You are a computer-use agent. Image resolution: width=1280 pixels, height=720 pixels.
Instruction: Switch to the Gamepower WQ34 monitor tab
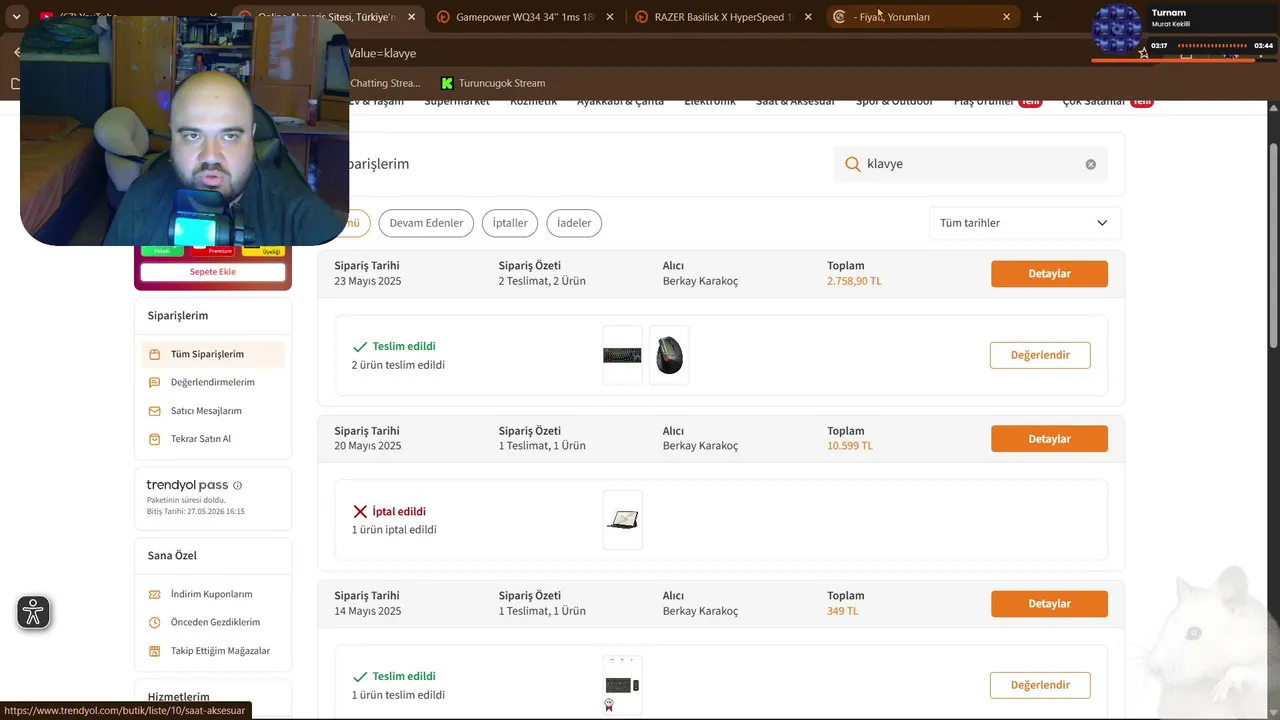(526, 17)
